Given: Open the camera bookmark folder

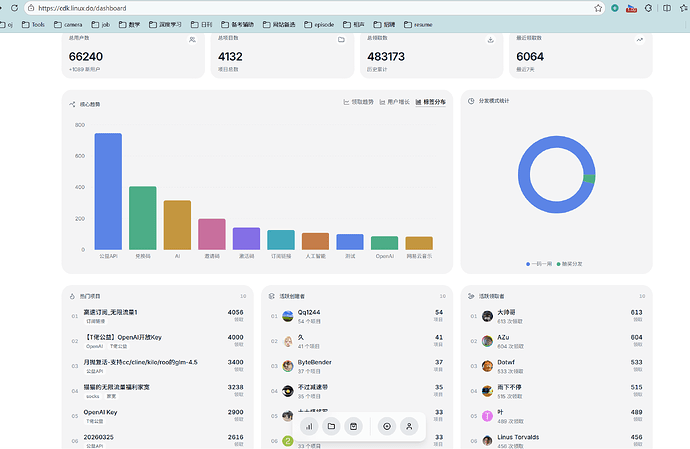Looking at the screenshot, I should tap(68, 25).
